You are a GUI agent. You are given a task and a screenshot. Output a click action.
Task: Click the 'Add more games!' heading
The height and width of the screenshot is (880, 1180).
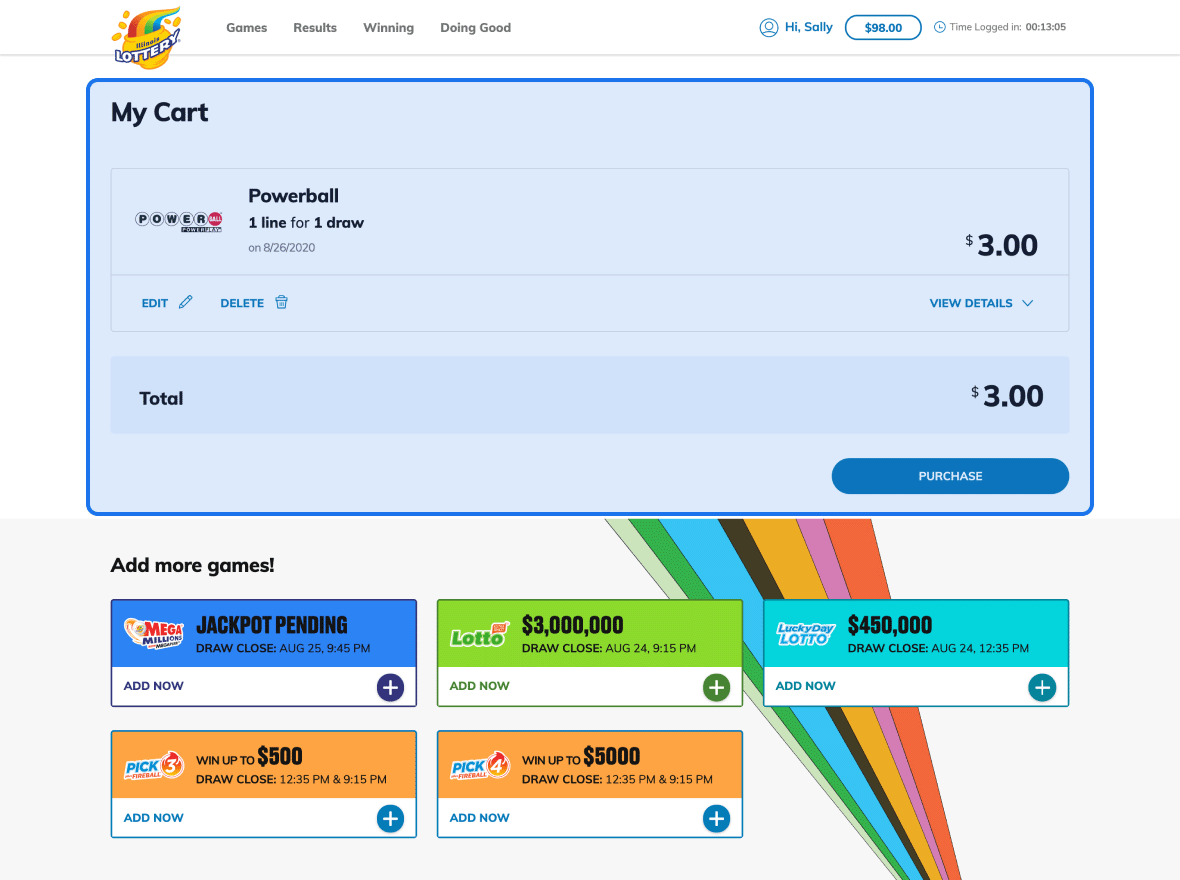[193, 565]
